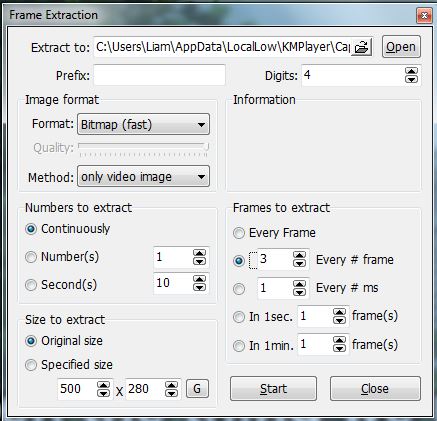Increase the In 1sec. frame(s) spinner
This screenshot has width=437, height=421.
[x=339, y=312]
